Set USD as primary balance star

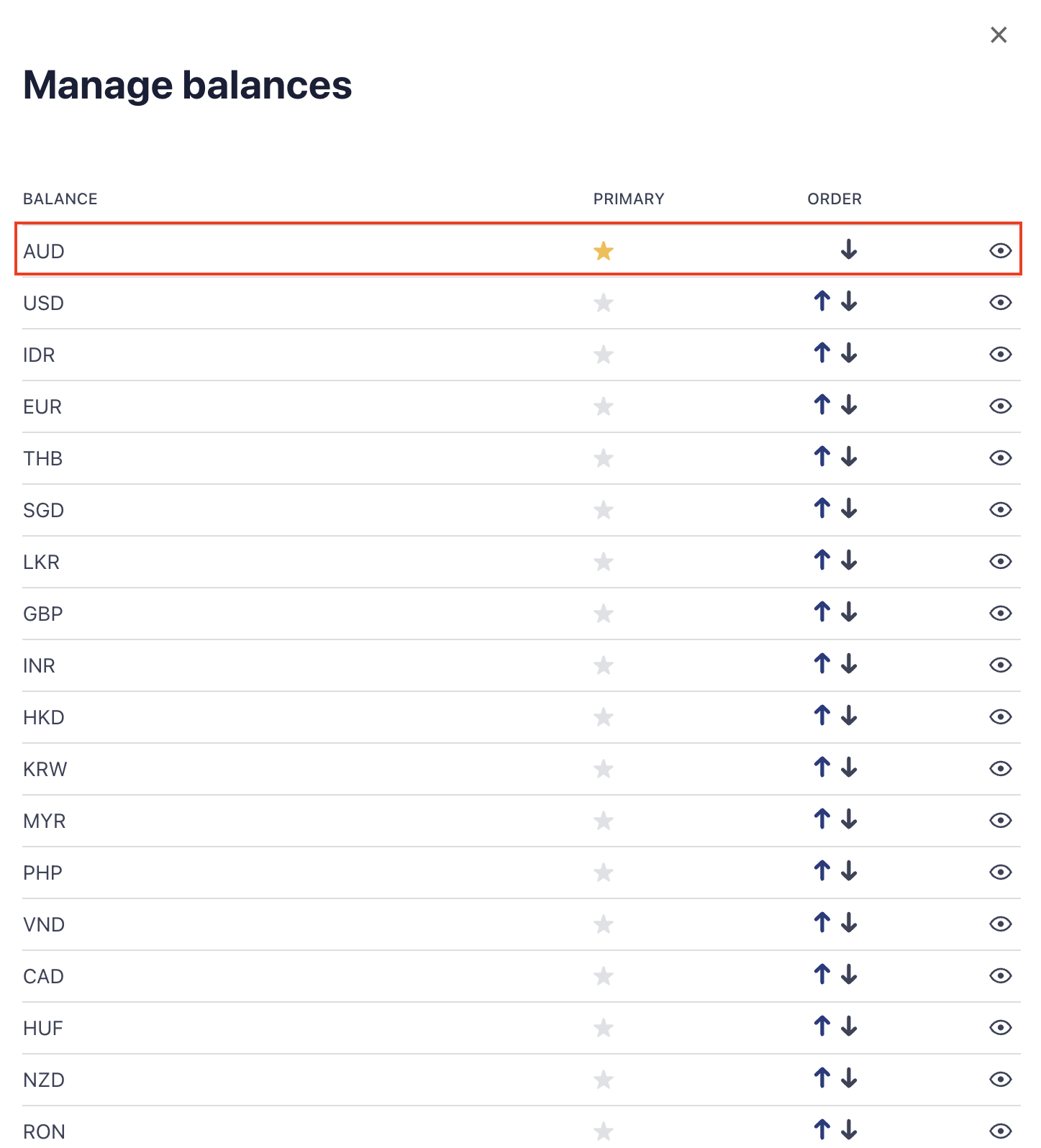click(604, 303)
